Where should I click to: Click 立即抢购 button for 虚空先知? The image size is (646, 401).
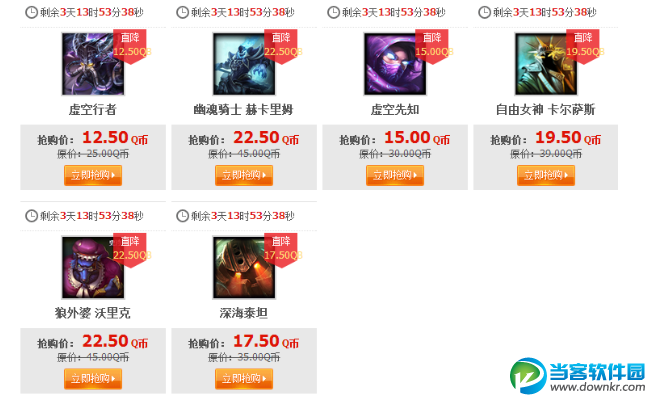395,176
